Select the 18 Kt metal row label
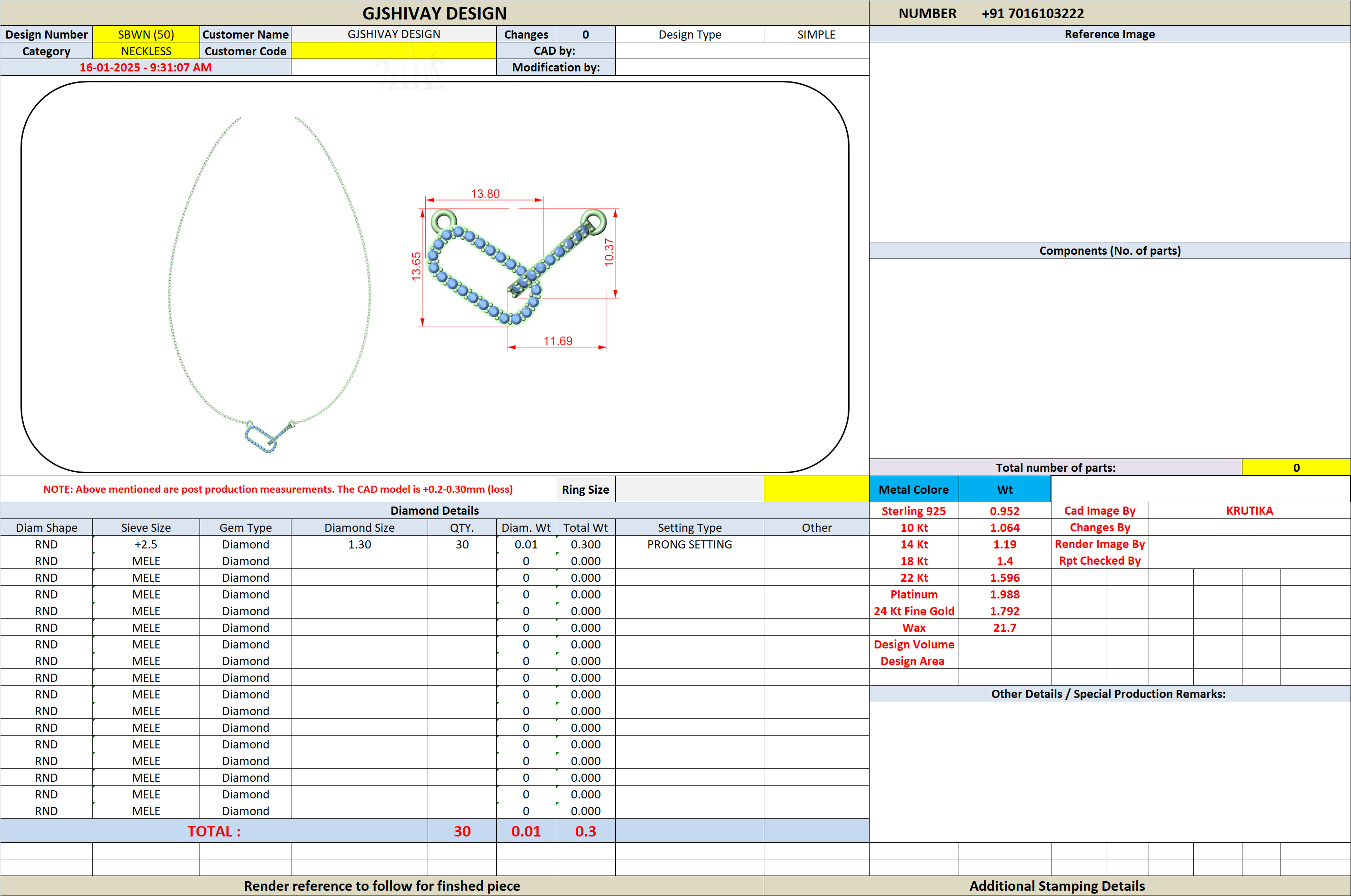Viewport: 1351px width, 896px height. [914, 561]
